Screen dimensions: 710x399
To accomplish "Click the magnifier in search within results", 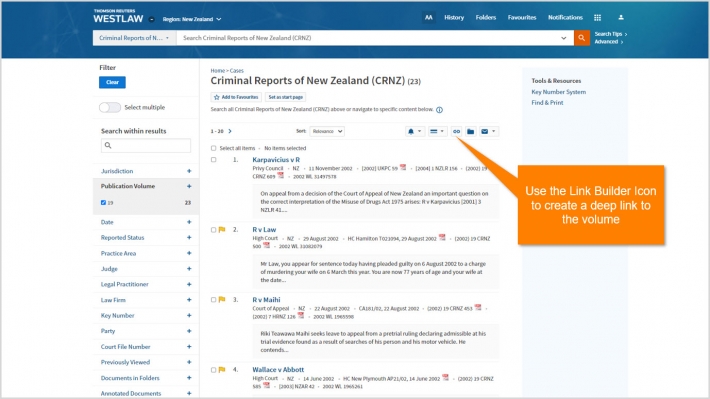I will coord(108,145).
